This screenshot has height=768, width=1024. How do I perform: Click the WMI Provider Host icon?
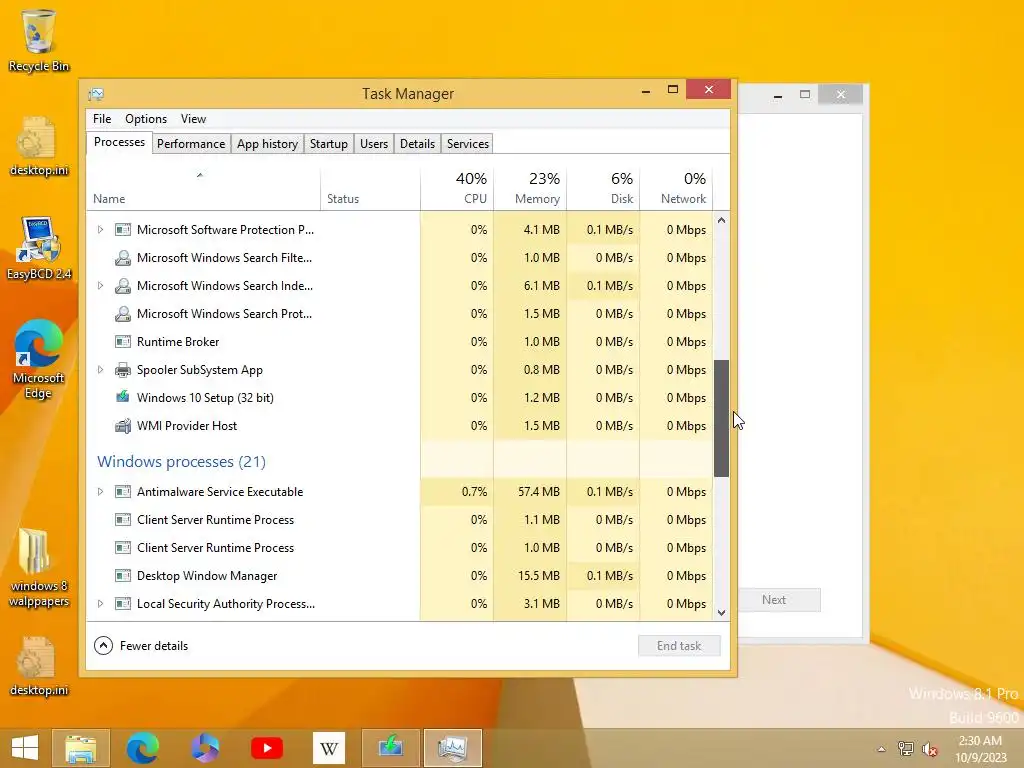pos(123,426)
